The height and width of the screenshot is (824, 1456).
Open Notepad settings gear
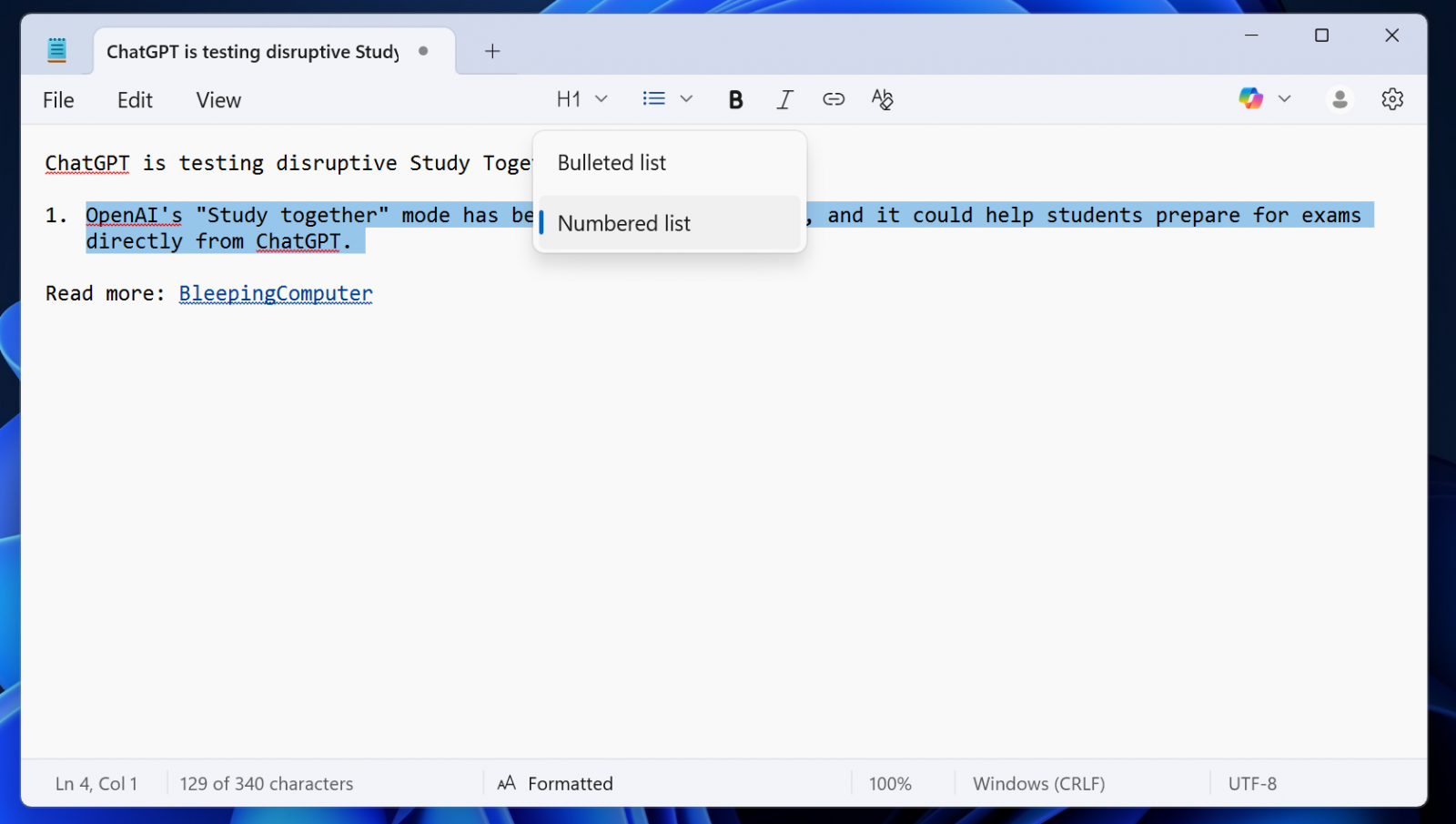click(1392, 99)
